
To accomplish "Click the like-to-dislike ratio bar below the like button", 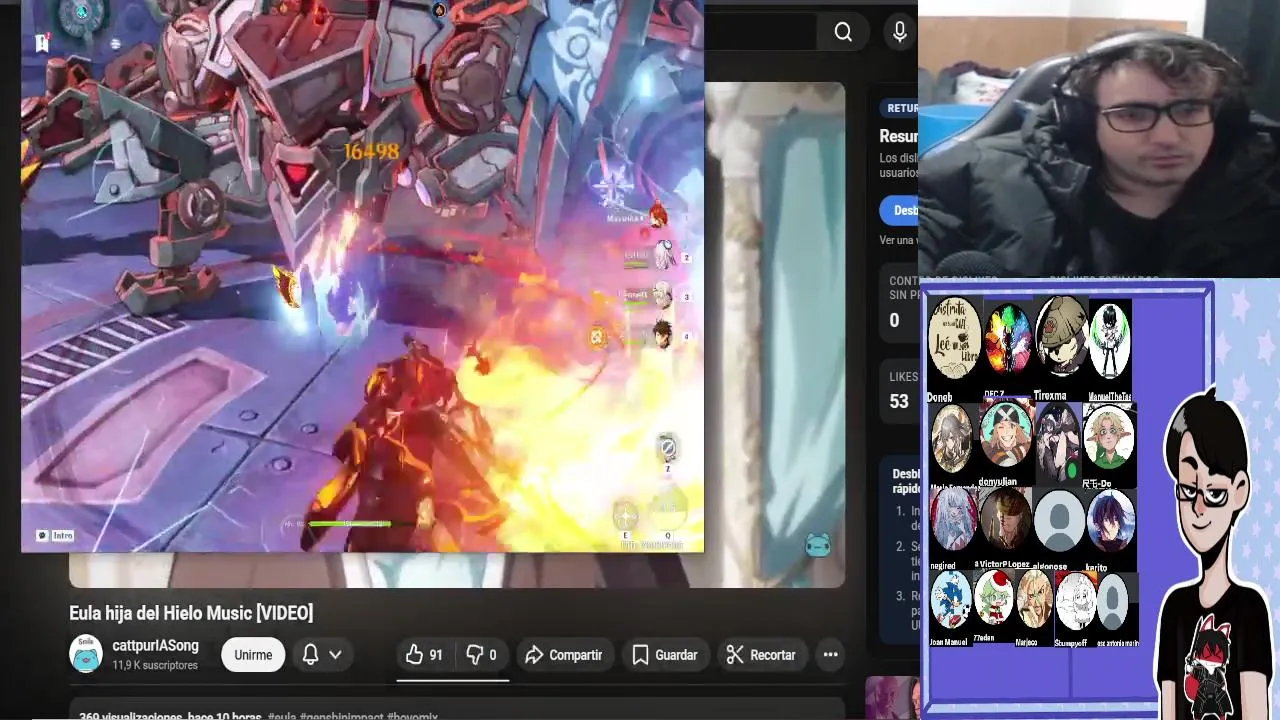I will point(453,679).
